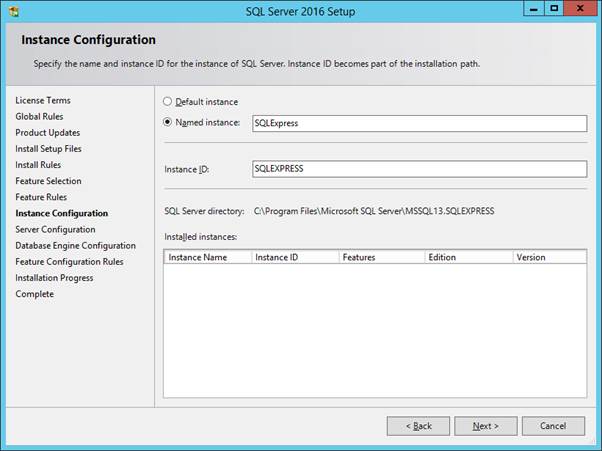Image resolution: width=602 pixels, height=451 pixels.
Task: Select Database Engine Configuration step
Action: pyautogui.click(x=76, y=245)
